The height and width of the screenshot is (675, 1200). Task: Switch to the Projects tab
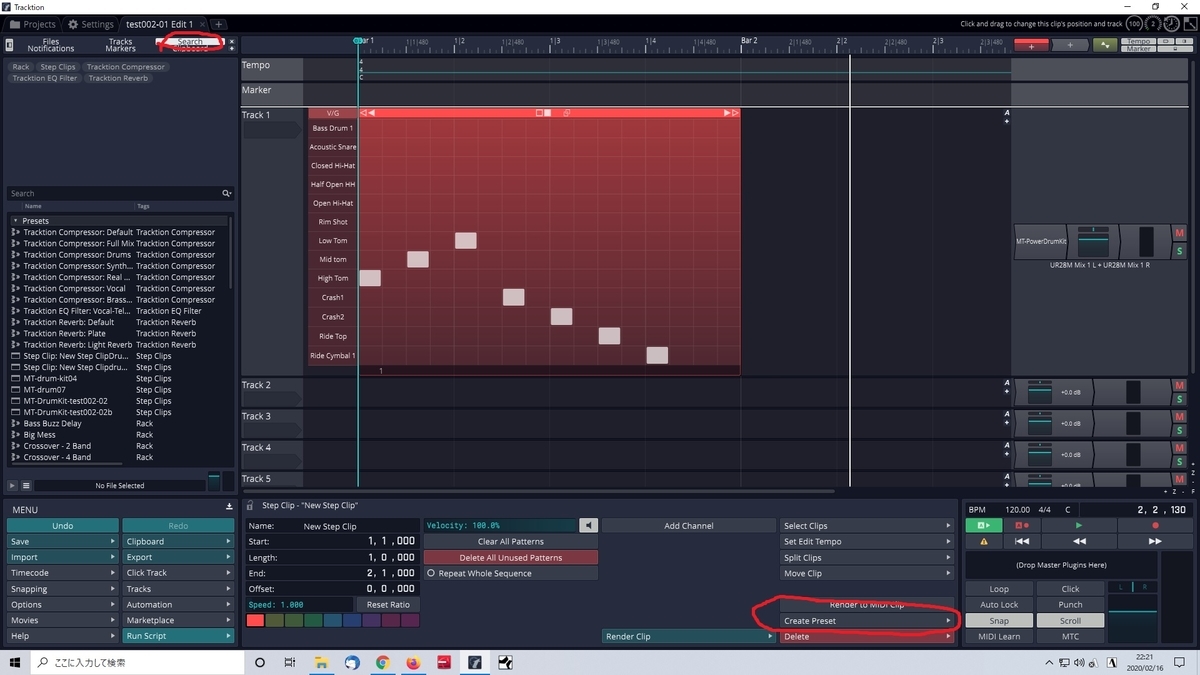point(32,24)
